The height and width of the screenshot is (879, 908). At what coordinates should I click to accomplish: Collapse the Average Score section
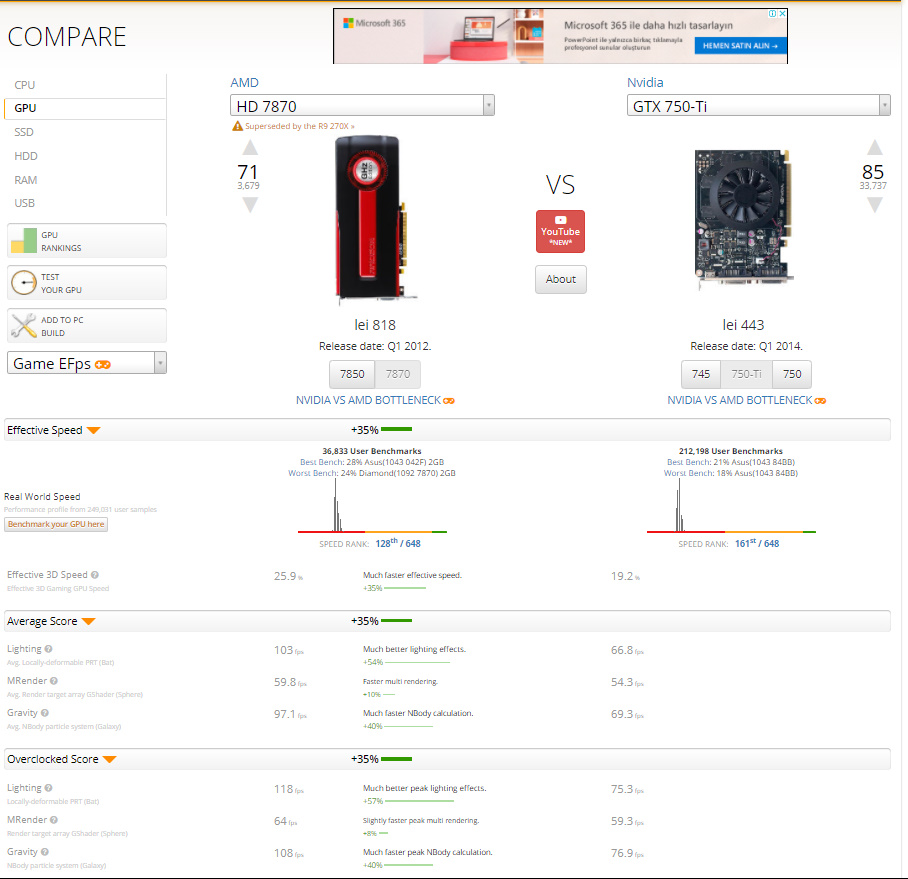[89, 621]
